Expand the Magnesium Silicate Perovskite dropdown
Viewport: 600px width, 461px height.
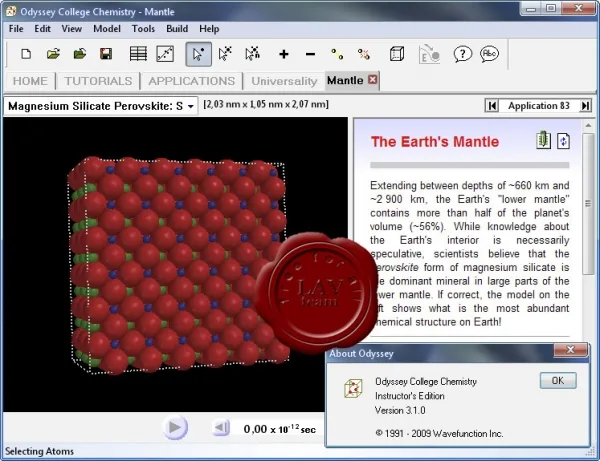pos(190,106)
